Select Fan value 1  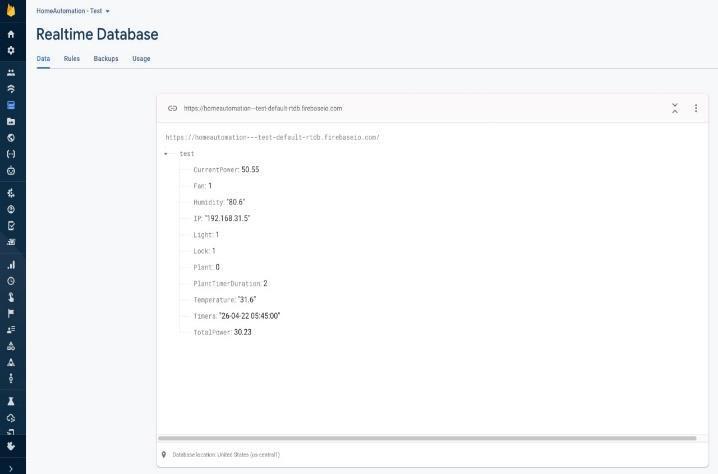click(210, 186)
